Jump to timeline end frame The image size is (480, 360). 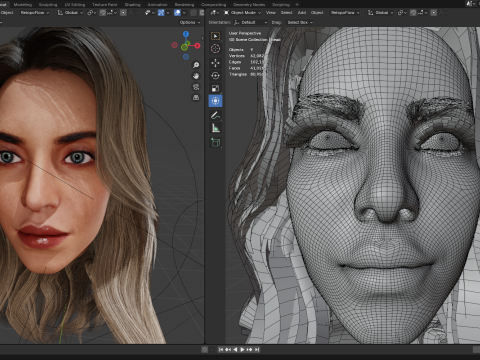coord(257,349)
